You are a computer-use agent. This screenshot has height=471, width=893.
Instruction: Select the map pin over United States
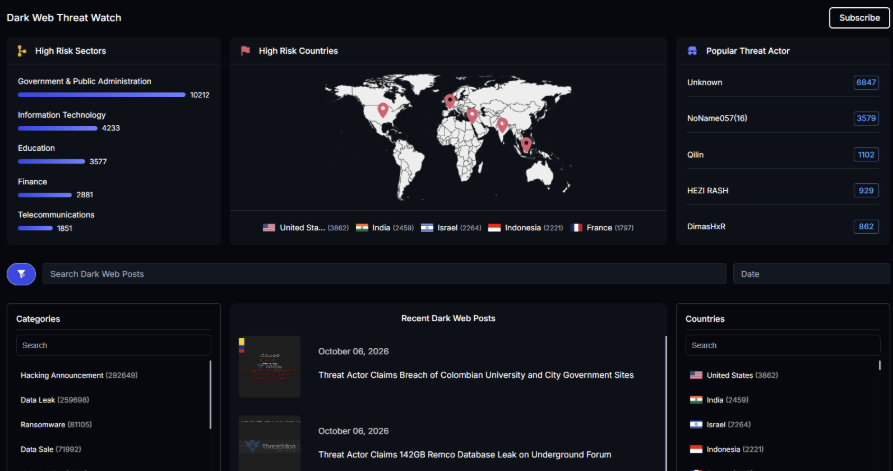[383, 110]
